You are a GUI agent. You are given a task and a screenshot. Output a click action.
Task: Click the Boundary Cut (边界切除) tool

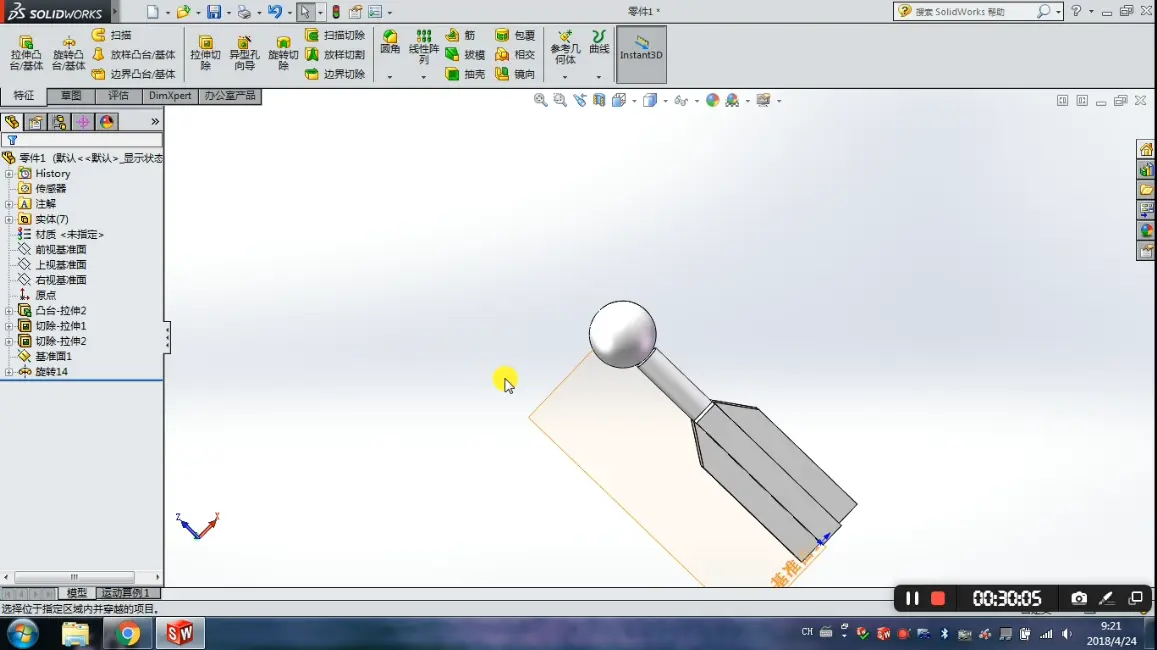(x=335, y=74)
